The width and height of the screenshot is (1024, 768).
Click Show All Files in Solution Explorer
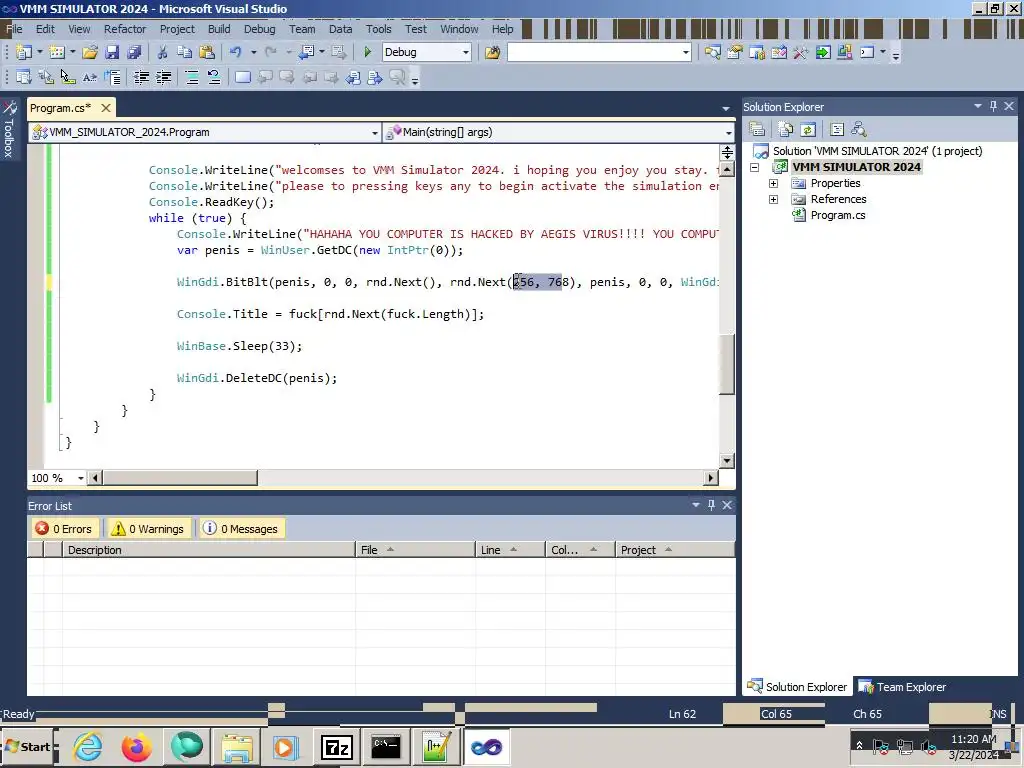786,129
